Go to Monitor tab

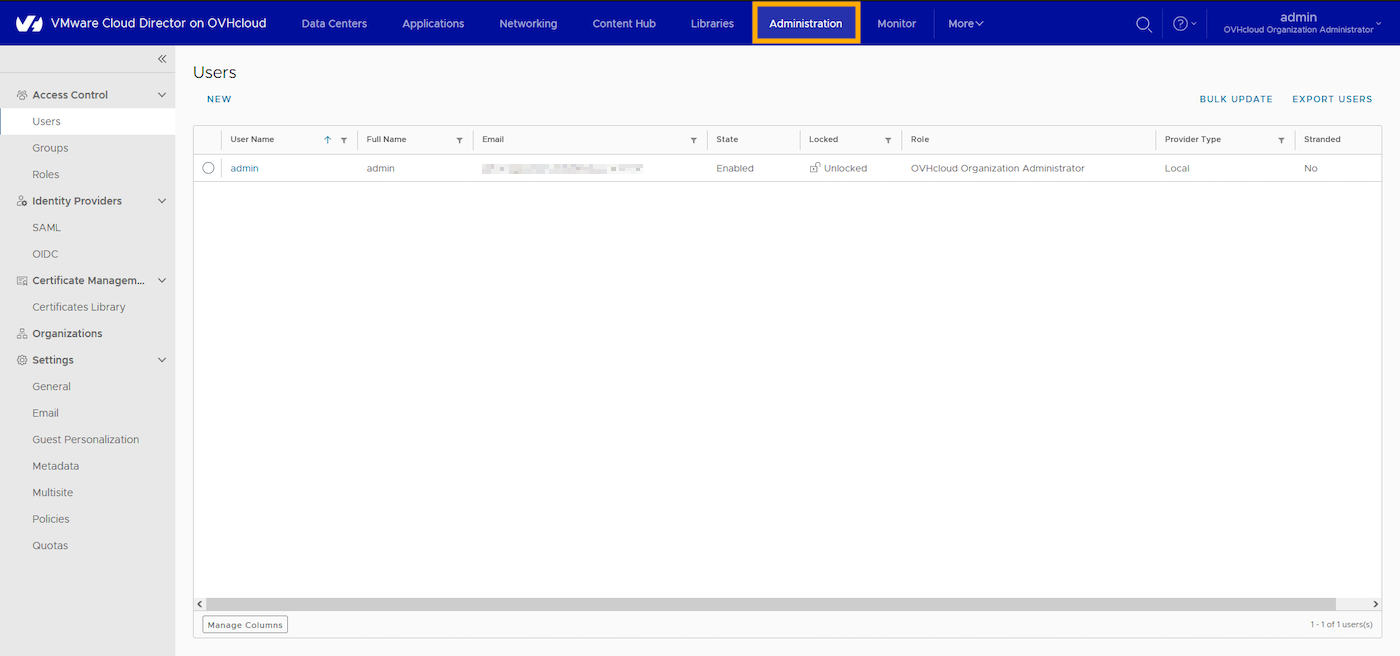[x=896, y=23]
